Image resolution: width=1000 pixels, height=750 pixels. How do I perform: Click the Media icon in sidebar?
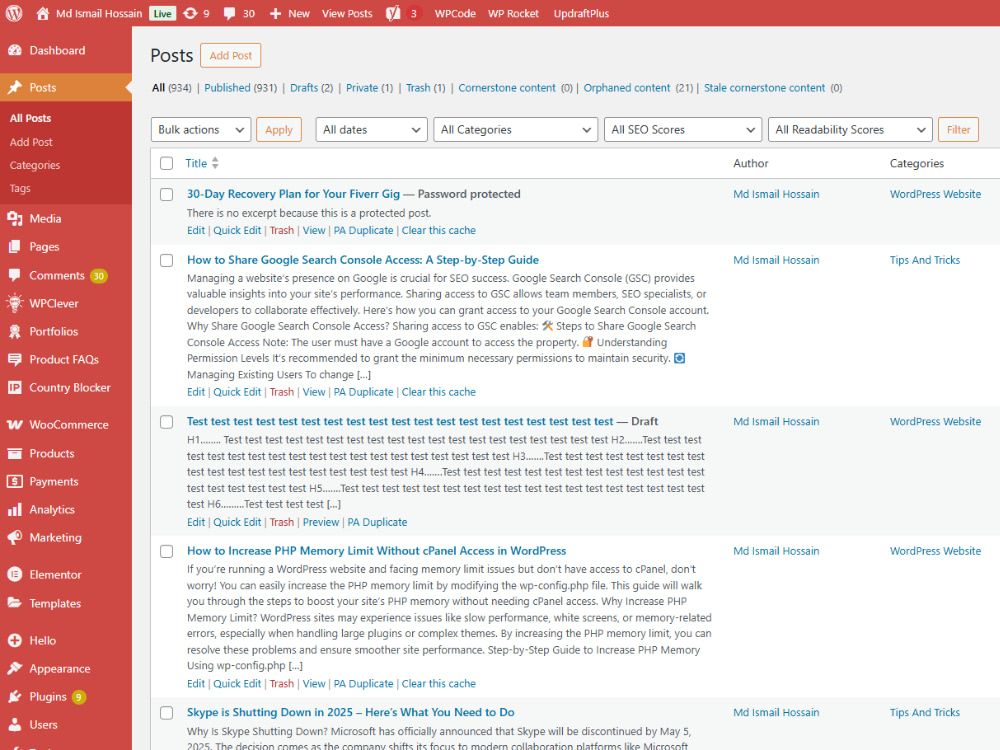tap(15, 219)
